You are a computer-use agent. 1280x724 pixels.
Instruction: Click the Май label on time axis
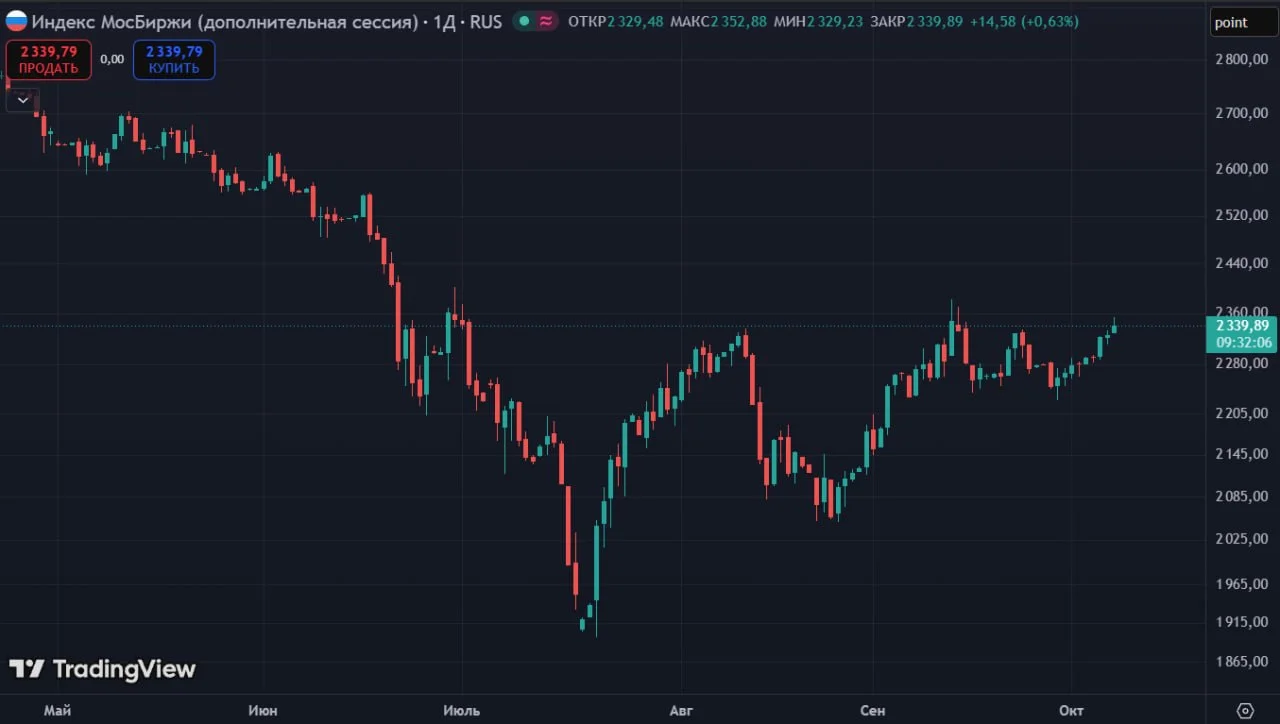[x=58, y=710]
